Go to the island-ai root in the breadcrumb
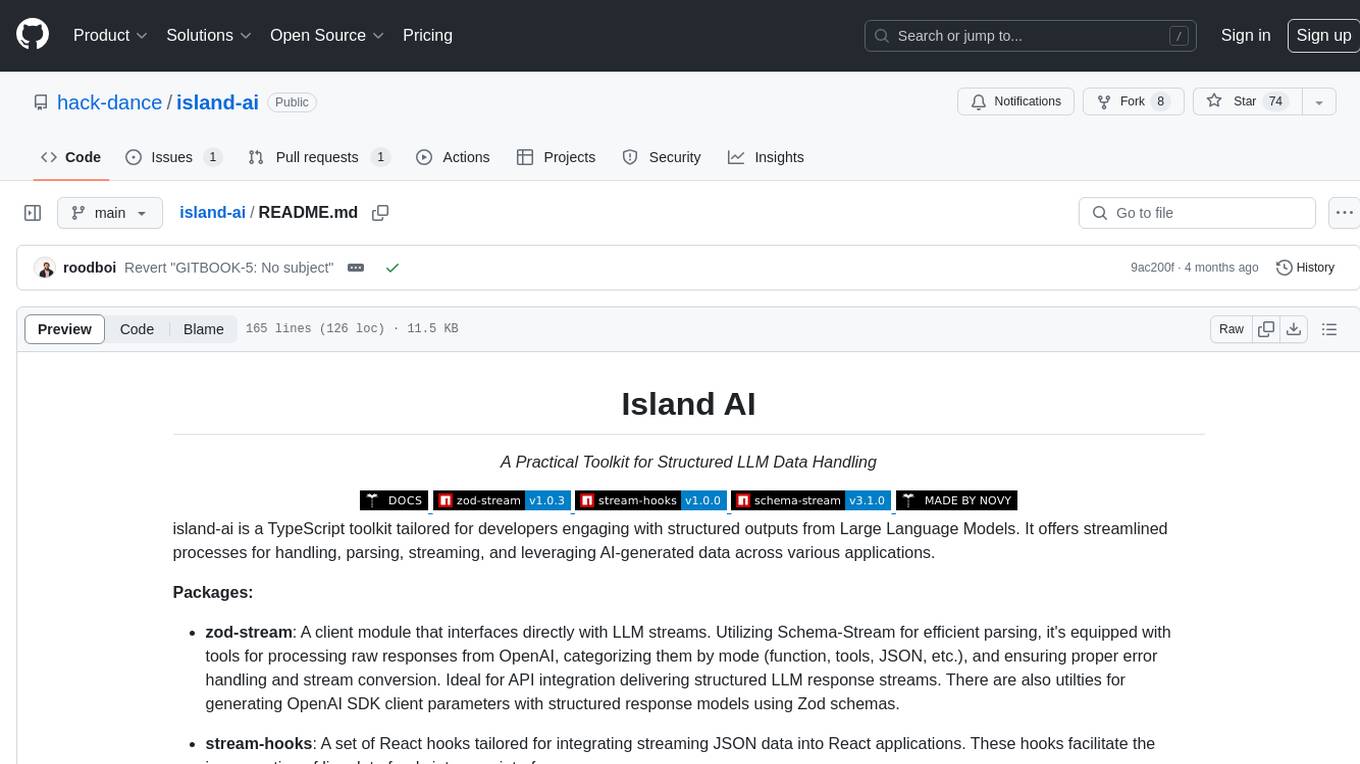The height and width of the screenshot is (764, 1360). [x=212, y=212]
